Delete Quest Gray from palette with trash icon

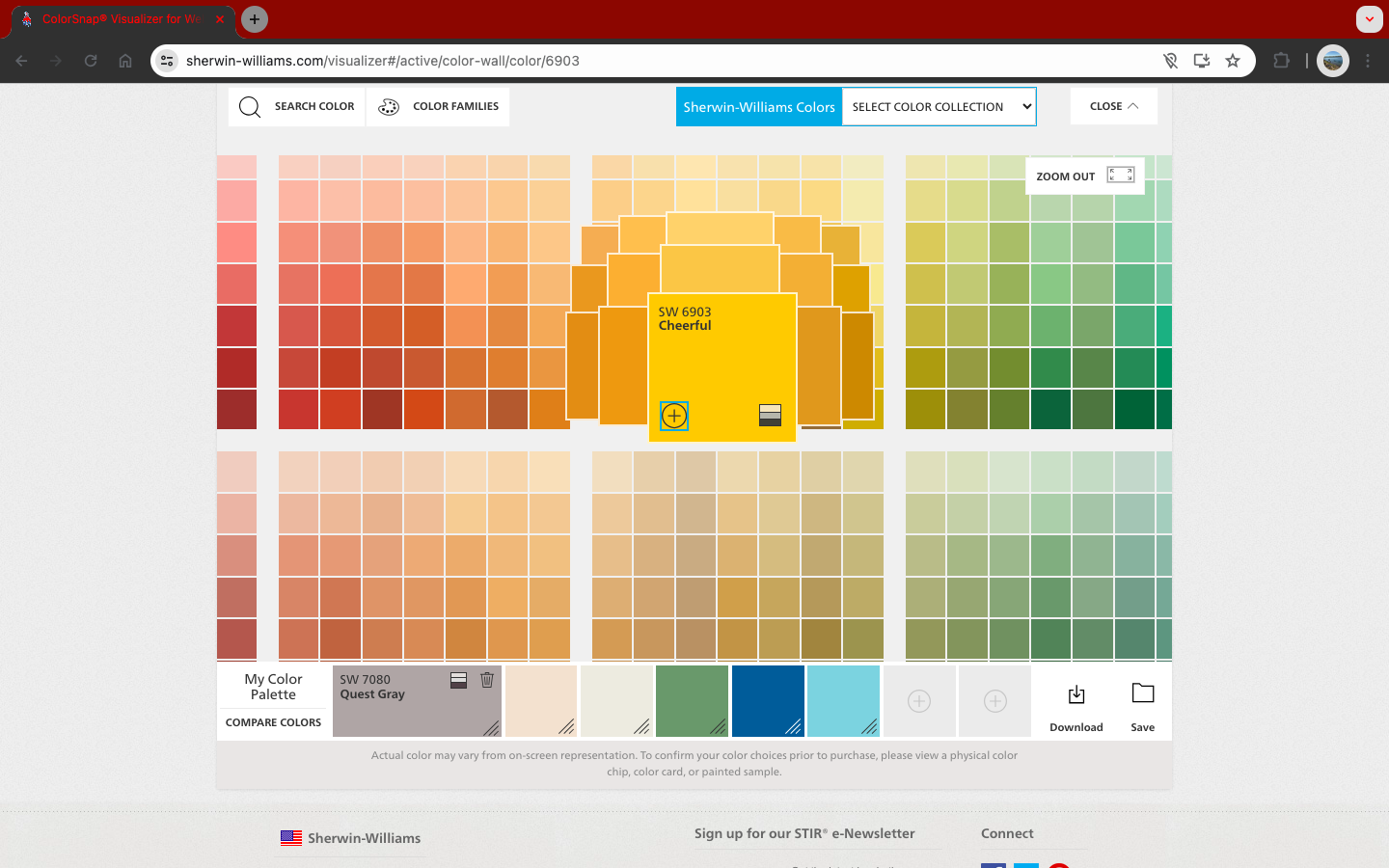coord(487,680)
